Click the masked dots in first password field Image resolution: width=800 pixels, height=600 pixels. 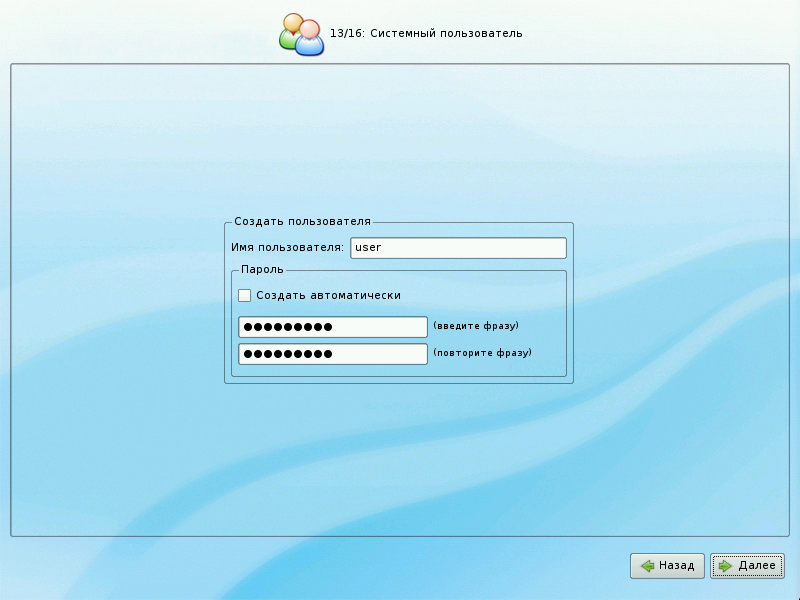point(288,327)
